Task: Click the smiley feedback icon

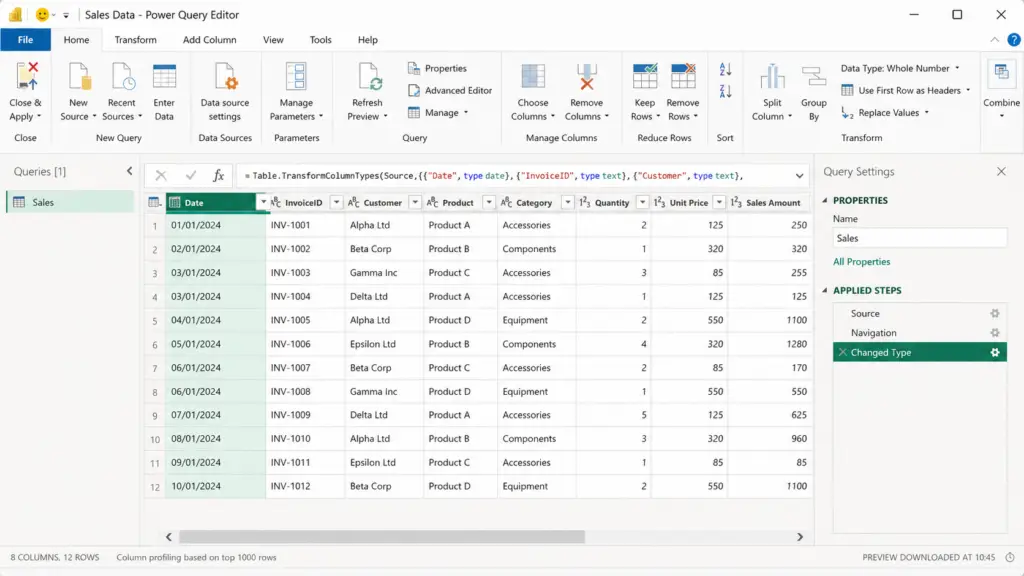Action: coord(42,14)
